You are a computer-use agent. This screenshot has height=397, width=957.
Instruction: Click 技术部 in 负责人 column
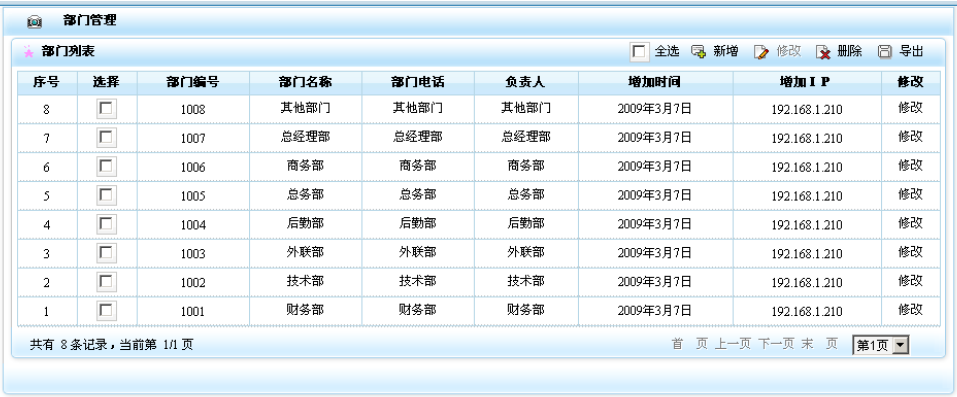[525, 281]
